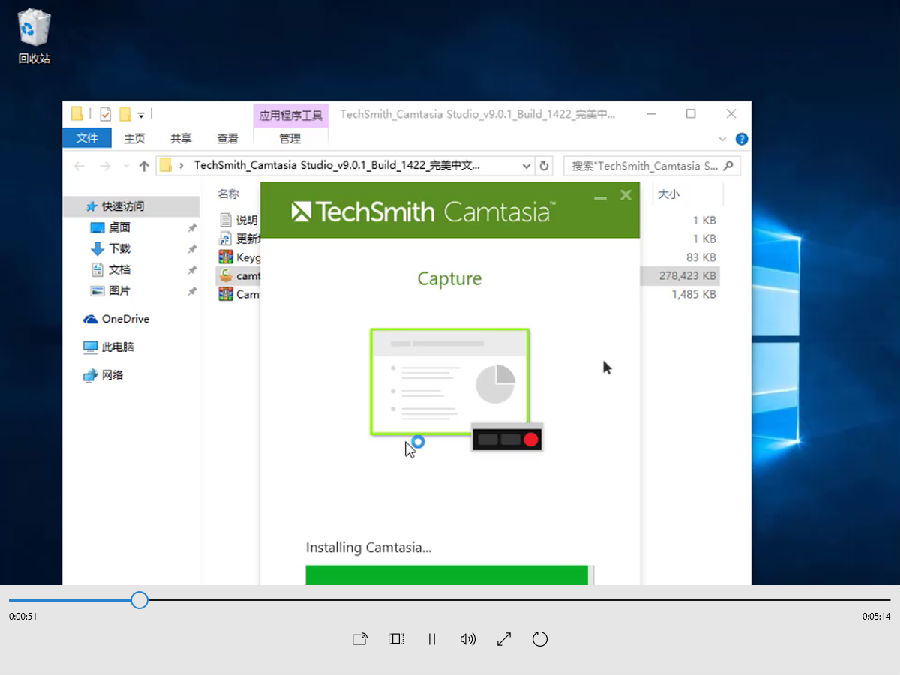Screen dimensions: 900x675
Task: Click the 278,423 KB size cell
Action: 688,276
